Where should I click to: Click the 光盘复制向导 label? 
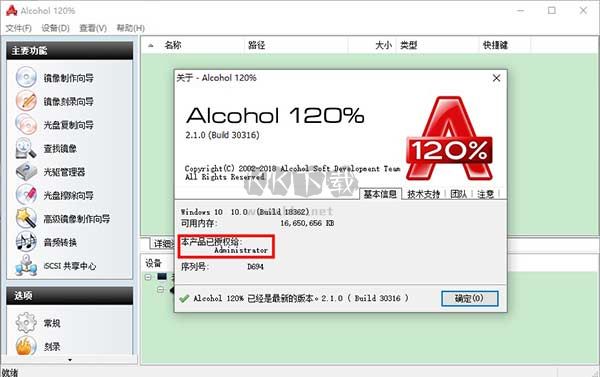tap(68, 125)
